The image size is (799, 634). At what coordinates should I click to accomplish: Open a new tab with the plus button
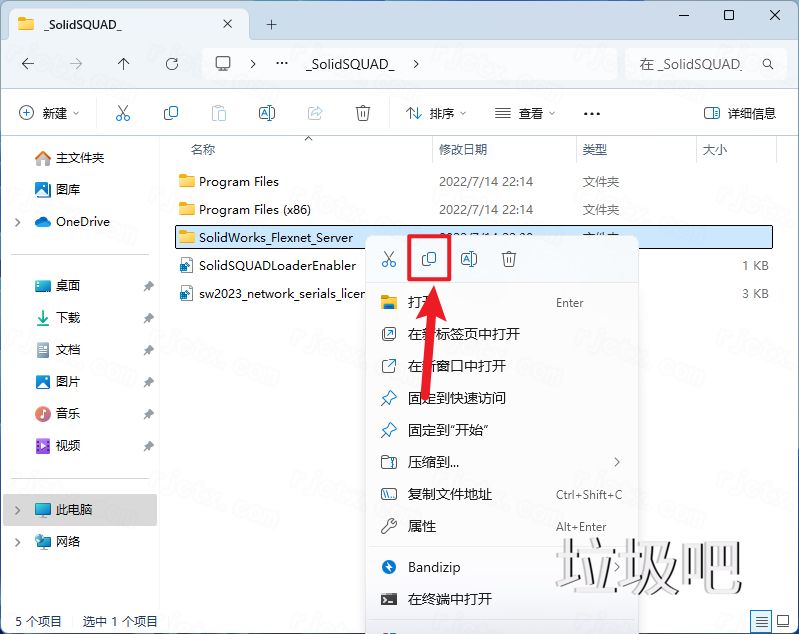coord(272,24)
